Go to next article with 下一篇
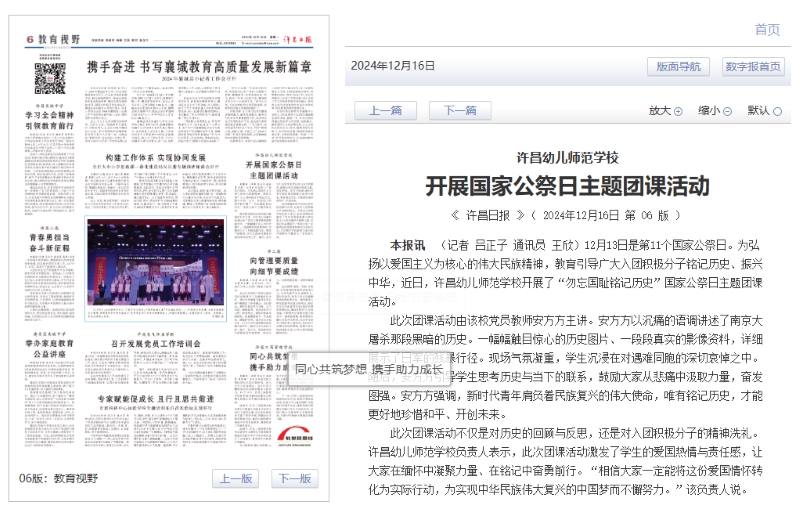Image resolution: width=800 pixels, height=513 pixels. click(459, 111)
